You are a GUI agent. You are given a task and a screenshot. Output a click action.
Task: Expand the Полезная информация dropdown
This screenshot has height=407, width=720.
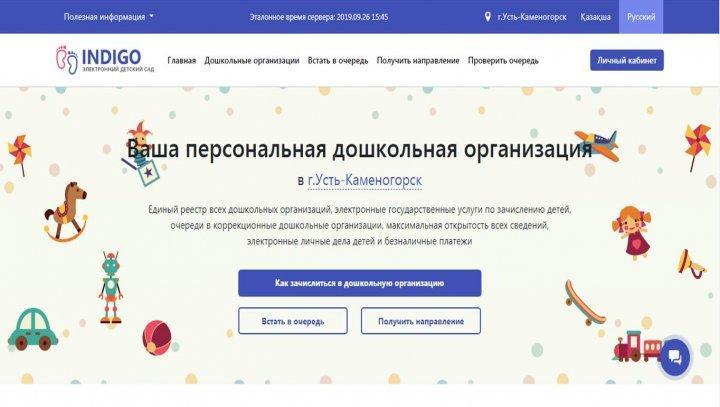(x=109, y=17)
